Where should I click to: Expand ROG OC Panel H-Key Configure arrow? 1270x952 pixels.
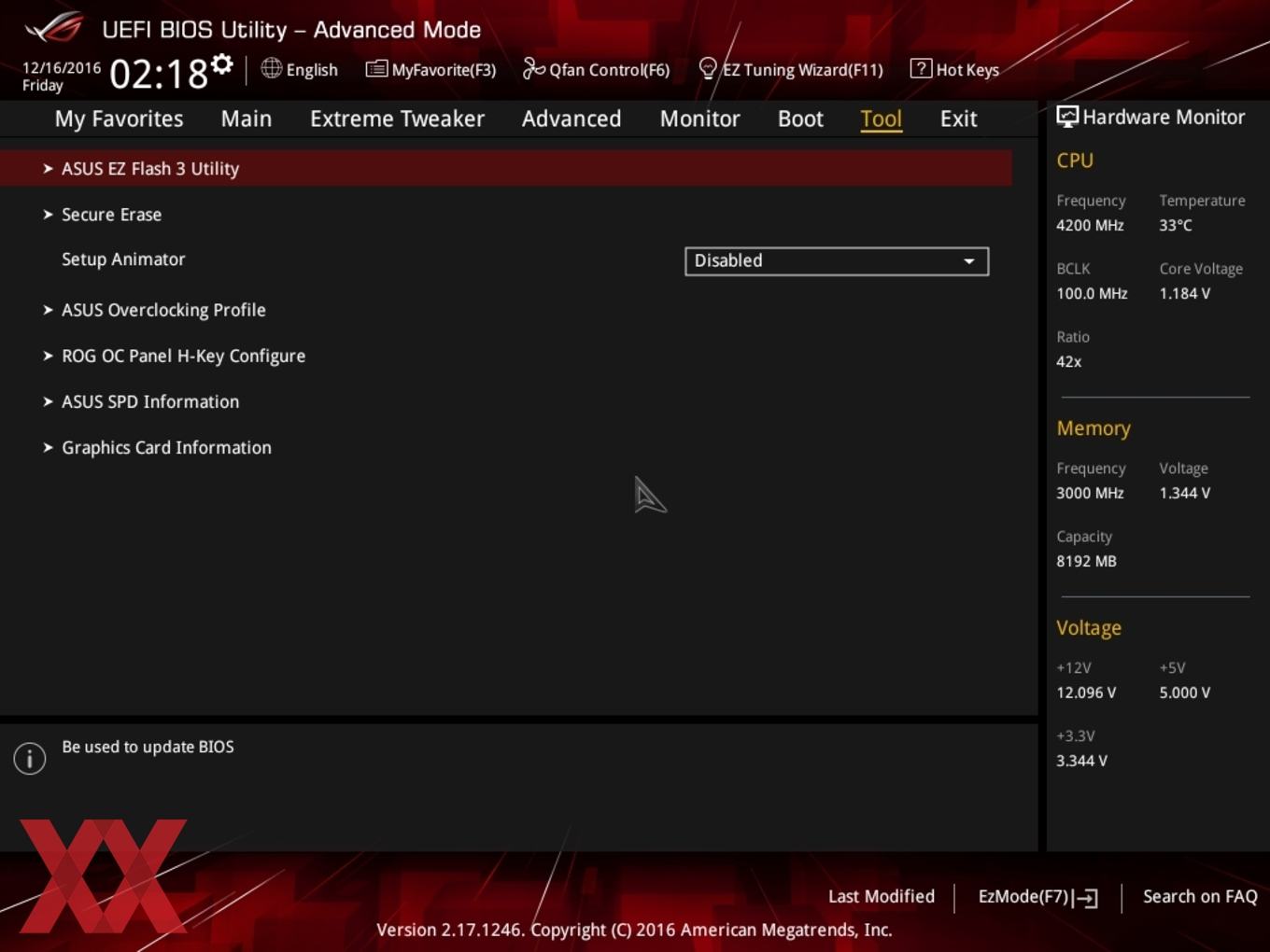[48, 356]
